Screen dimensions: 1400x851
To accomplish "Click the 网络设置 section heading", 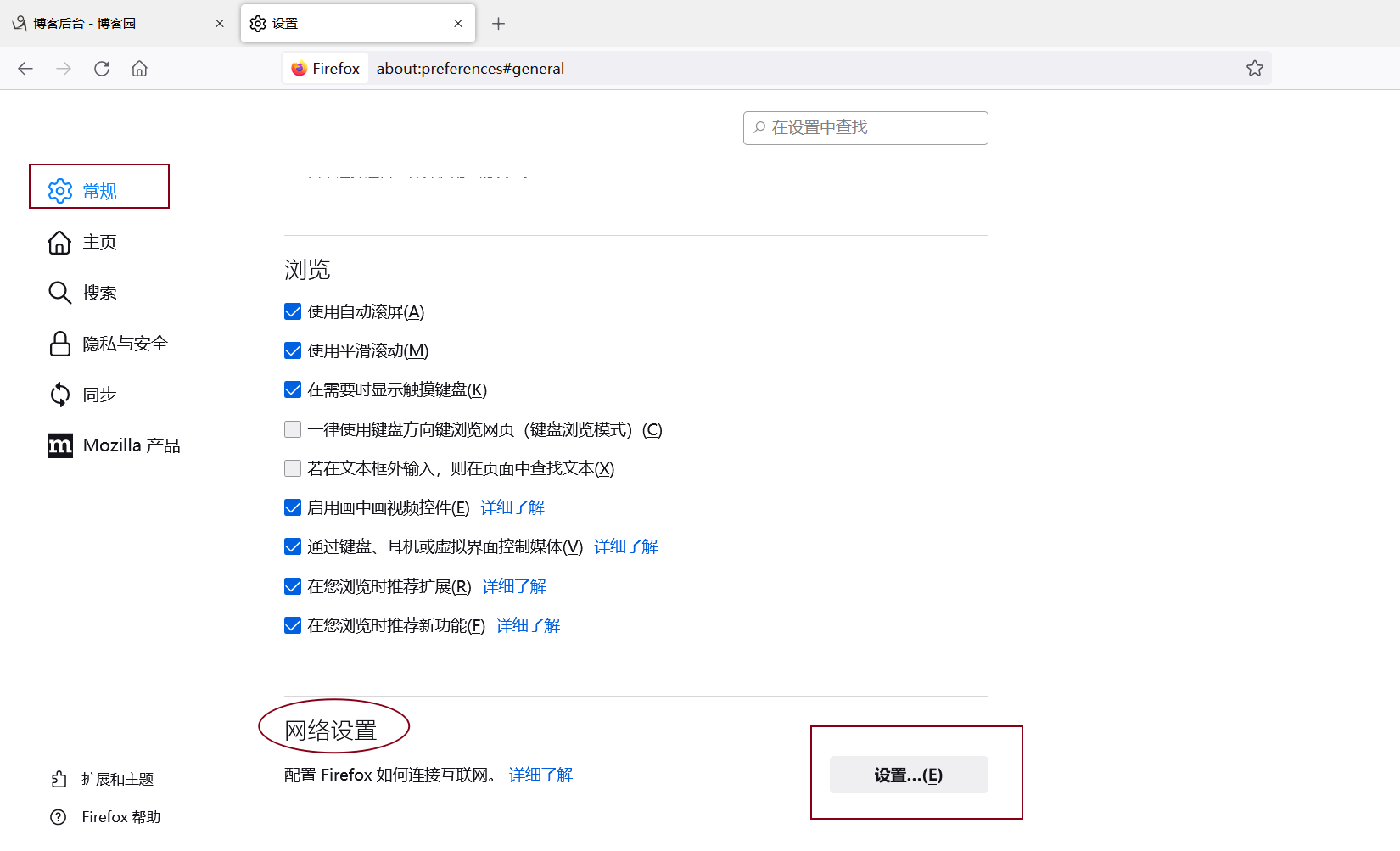I will [331, 731].
